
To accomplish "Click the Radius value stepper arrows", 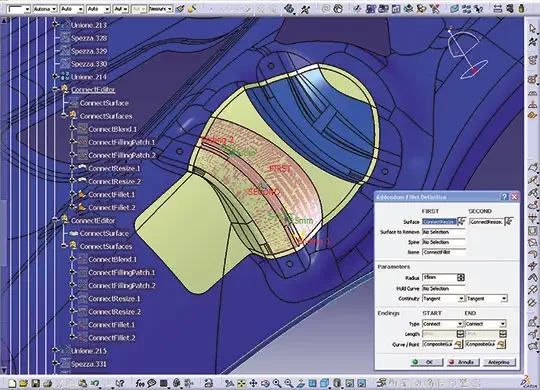I will point(461,277).
